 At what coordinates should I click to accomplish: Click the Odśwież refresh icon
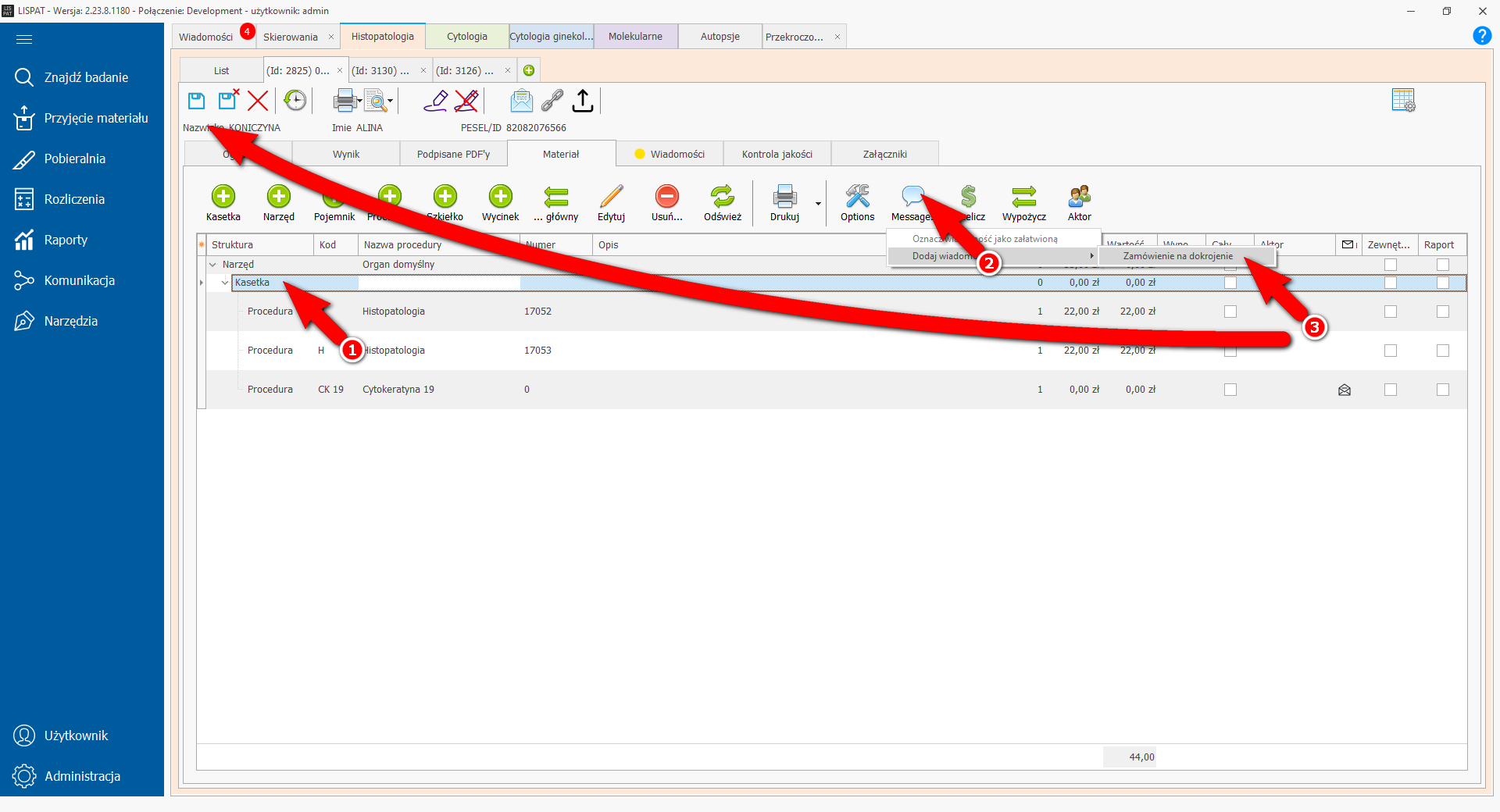pos(723,196)
